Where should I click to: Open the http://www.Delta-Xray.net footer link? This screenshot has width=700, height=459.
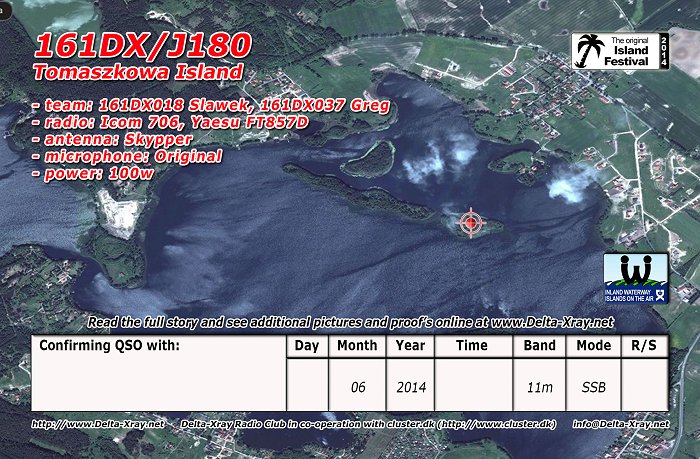[x=98, y=424]
